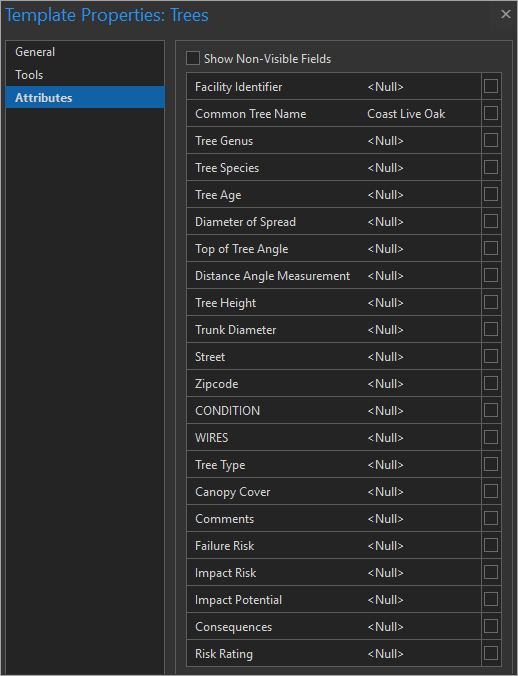Toggle the Comments row checkbox
The height and width of the screenshot is (676, 518).
(x=491, y=519)
